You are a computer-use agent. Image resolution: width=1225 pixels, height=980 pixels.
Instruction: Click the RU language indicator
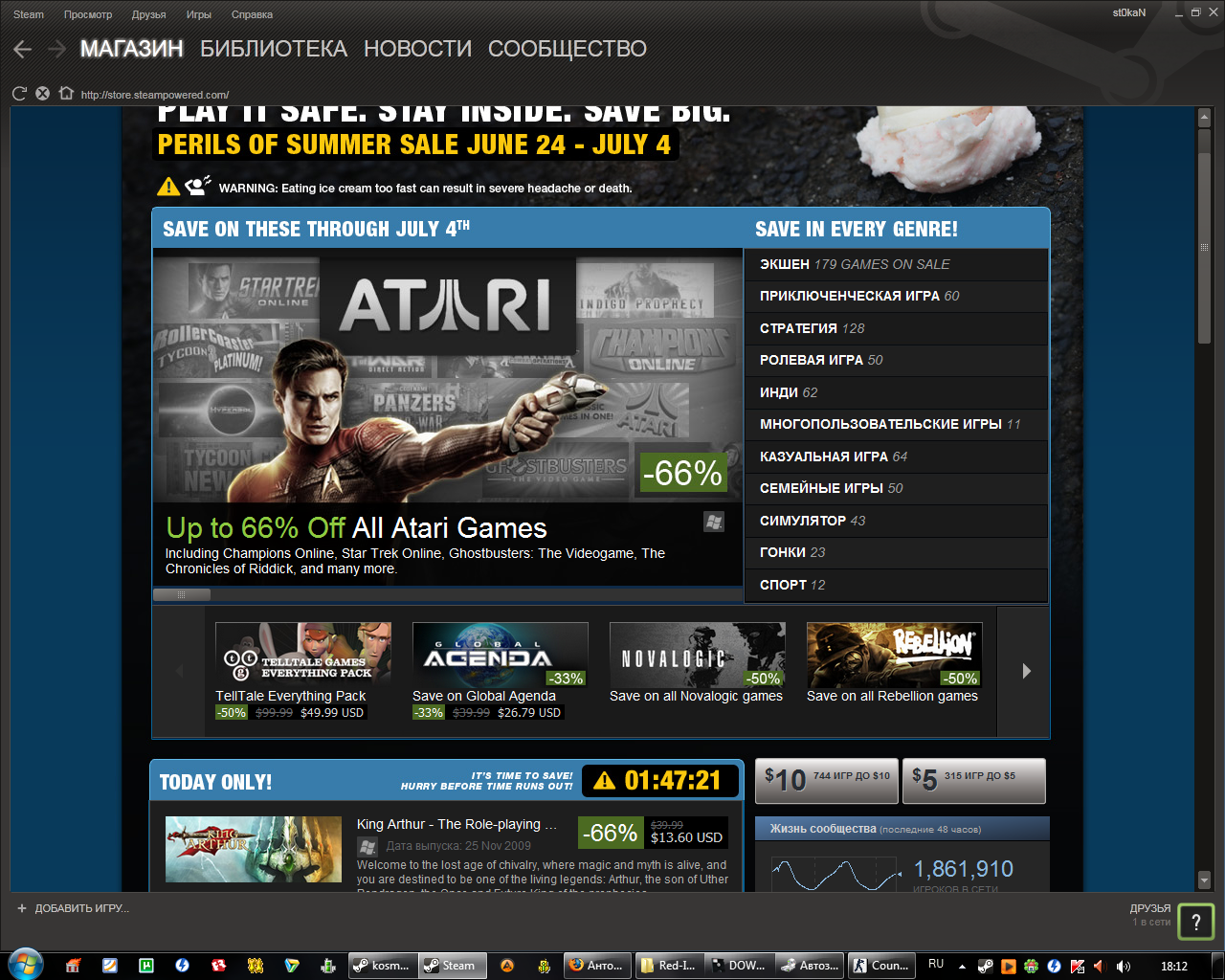pyautogui.click(x=936, y=965)
